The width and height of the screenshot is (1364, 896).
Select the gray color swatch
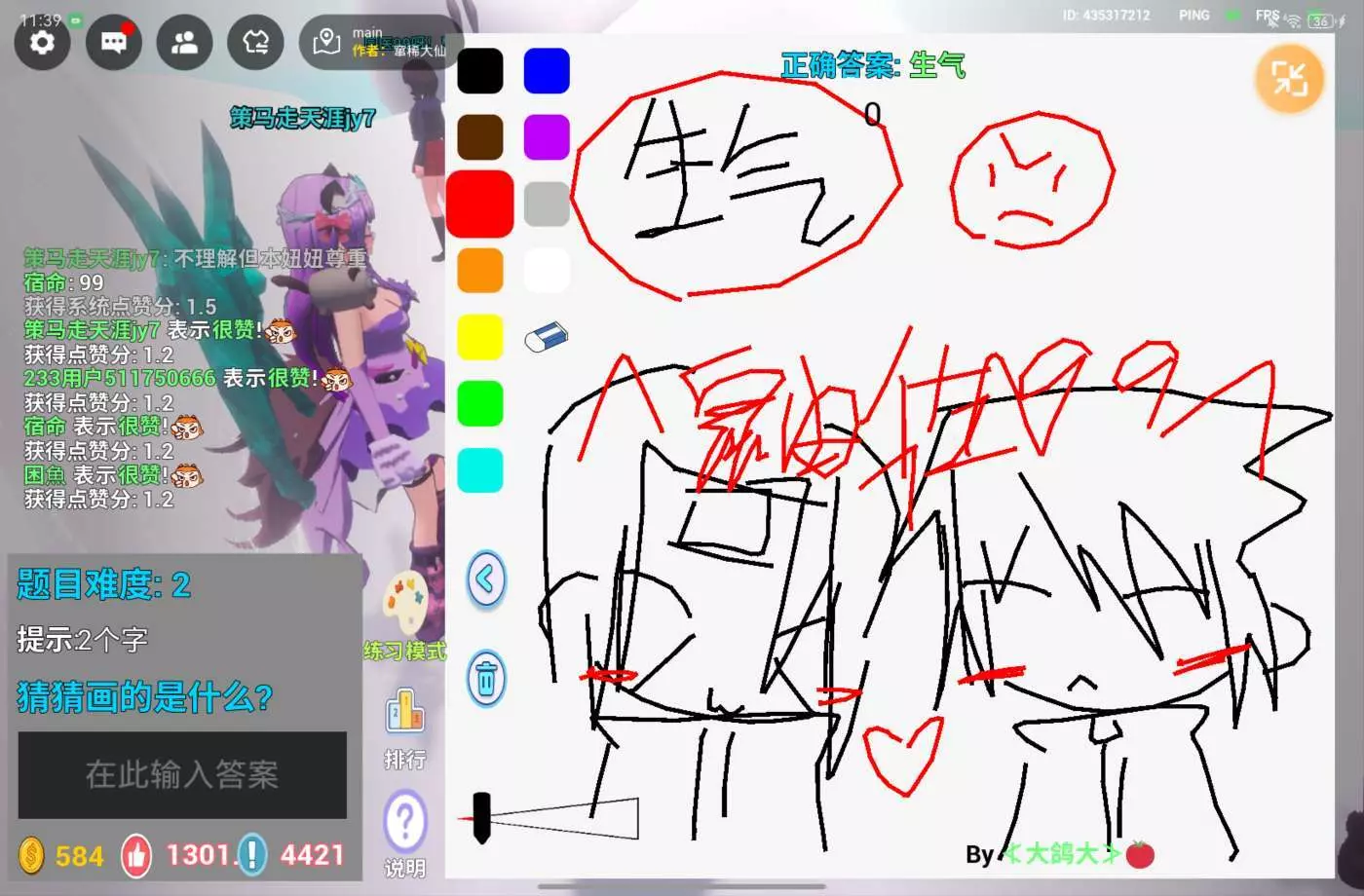click(x=547, y=204)
